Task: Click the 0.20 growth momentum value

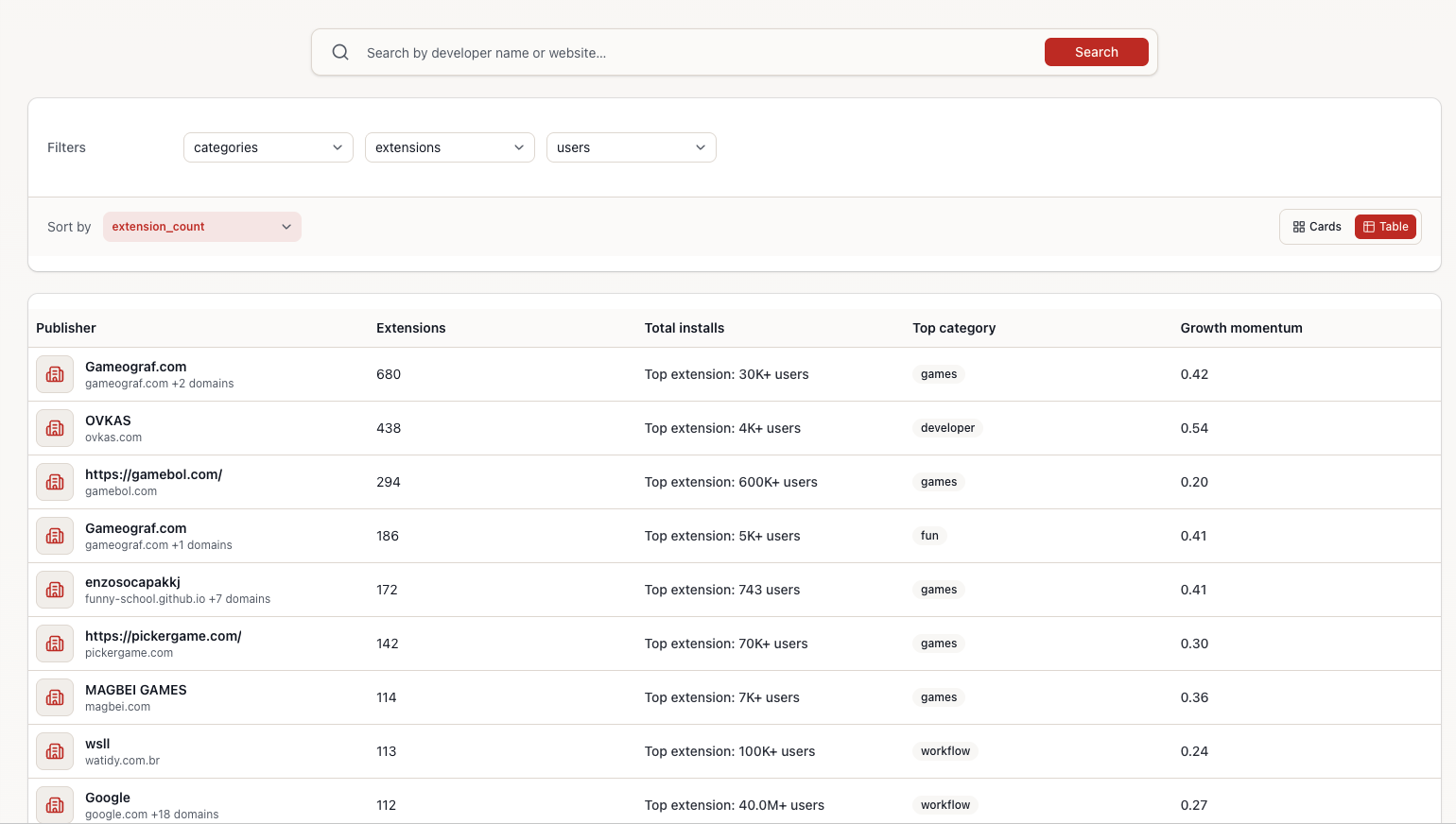Action: [1194, 482]
